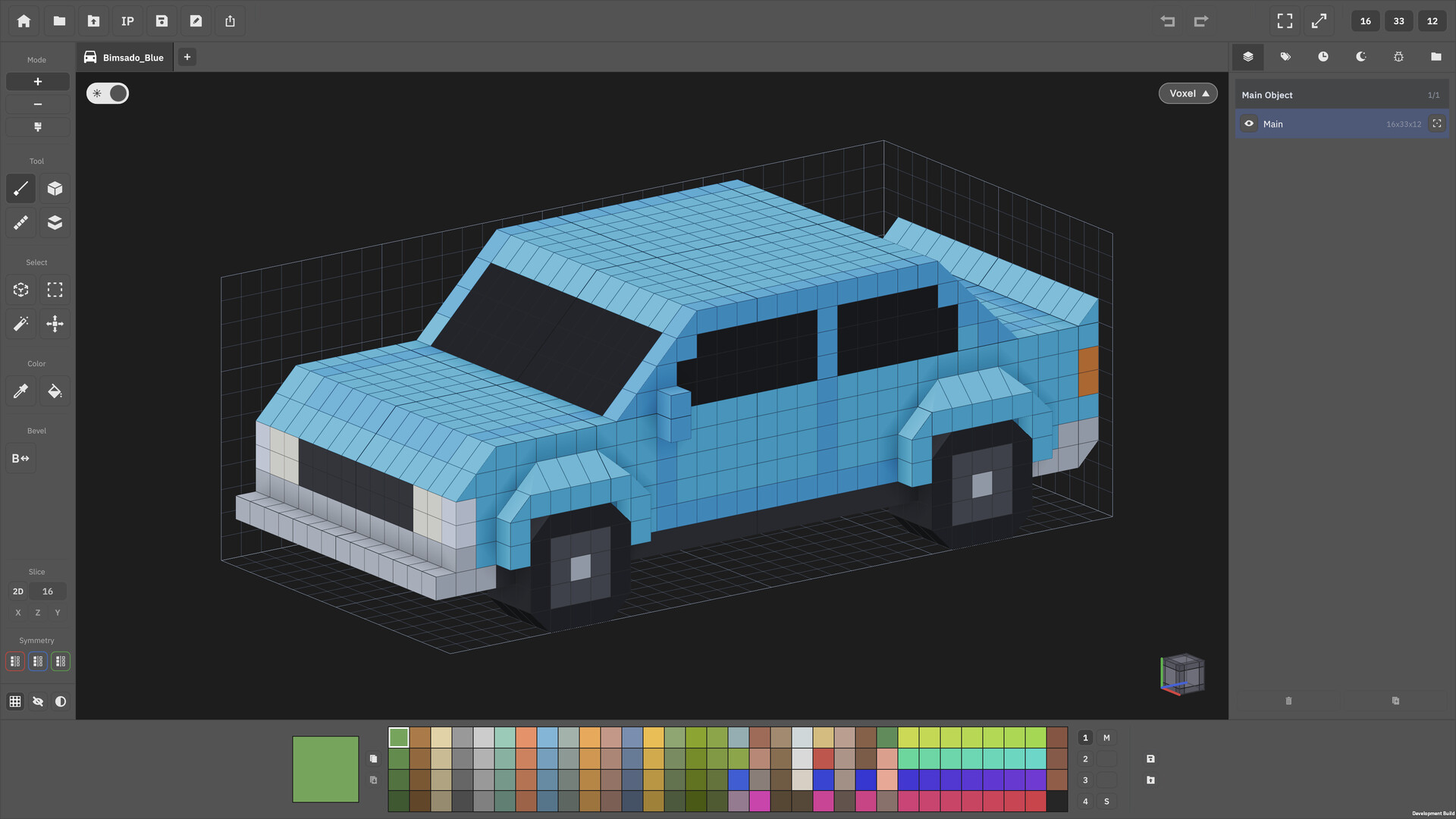1456x819 pixels.
Task: Click the Bevel B button
Action: click(21, 458)
